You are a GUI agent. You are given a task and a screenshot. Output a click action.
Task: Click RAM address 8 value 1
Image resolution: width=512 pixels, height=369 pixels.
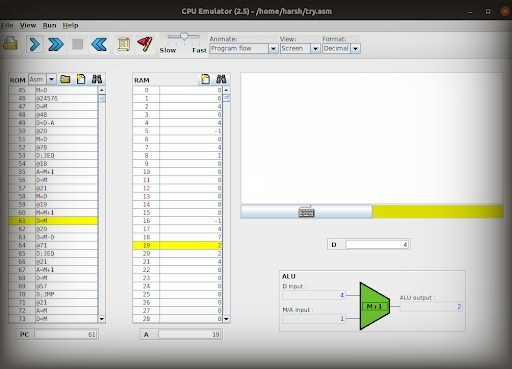point(191,155)
